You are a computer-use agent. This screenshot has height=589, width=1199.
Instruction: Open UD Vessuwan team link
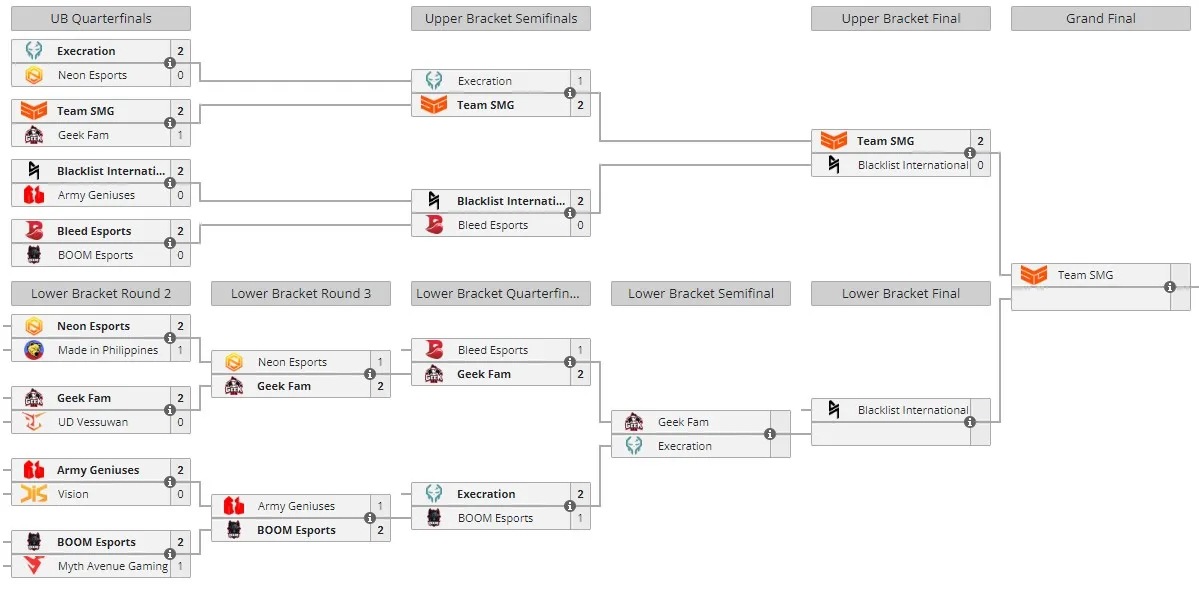(93, 421)
